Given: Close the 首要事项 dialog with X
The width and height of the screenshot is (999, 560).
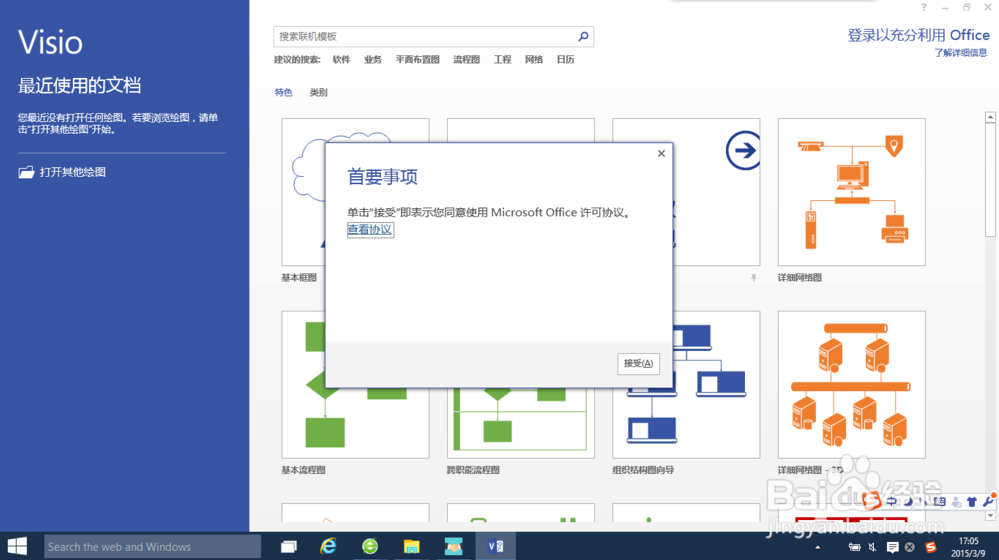Looking at the screenshot, I should tap(661, 154).
